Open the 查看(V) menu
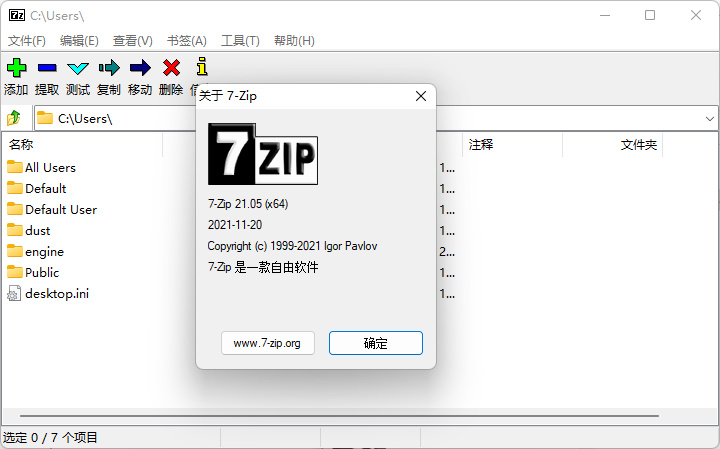Viewport: 720px width, 449px height. 133,41
